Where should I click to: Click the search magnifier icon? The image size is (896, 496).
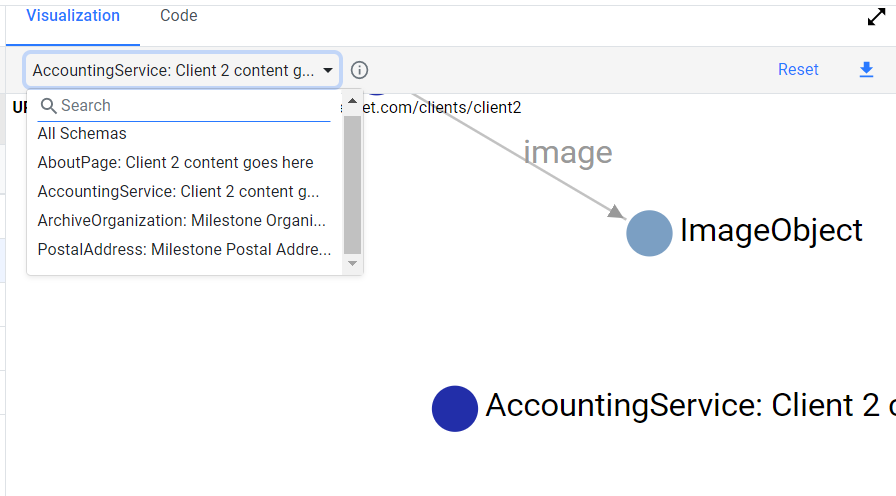coord(49,106)
